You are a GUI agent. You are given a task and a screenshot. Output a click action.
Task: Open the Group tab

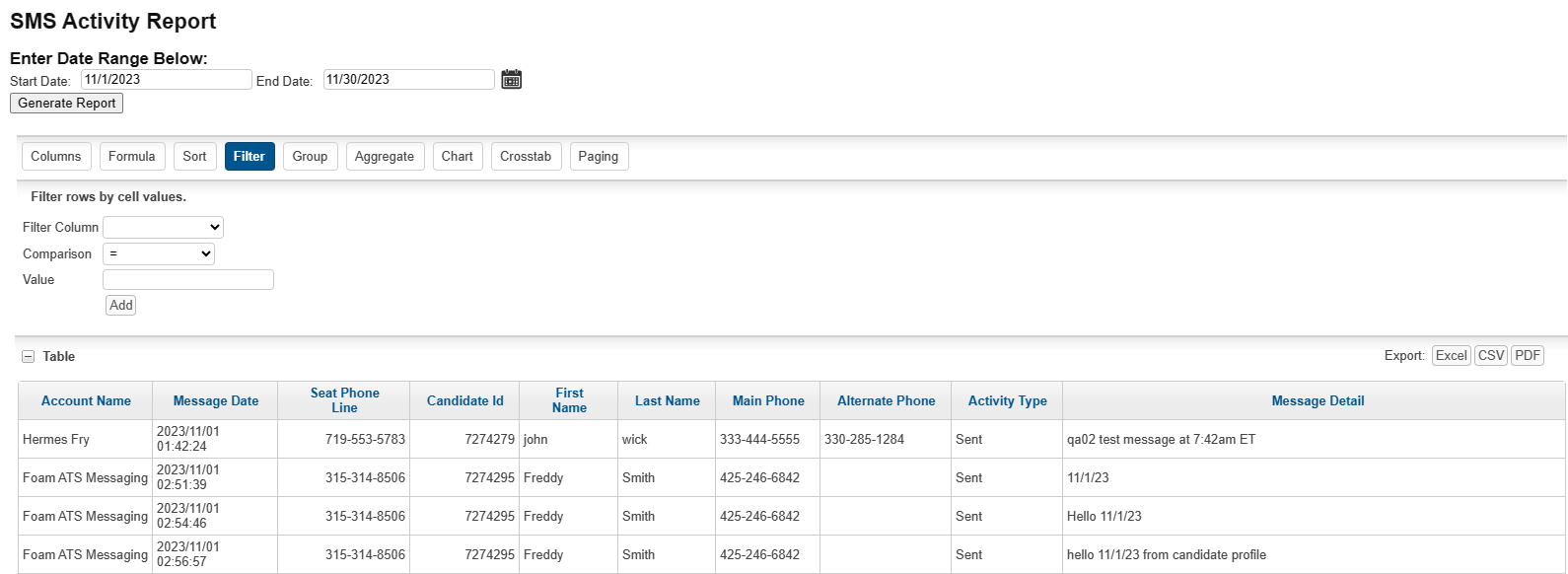coord(310,157)
